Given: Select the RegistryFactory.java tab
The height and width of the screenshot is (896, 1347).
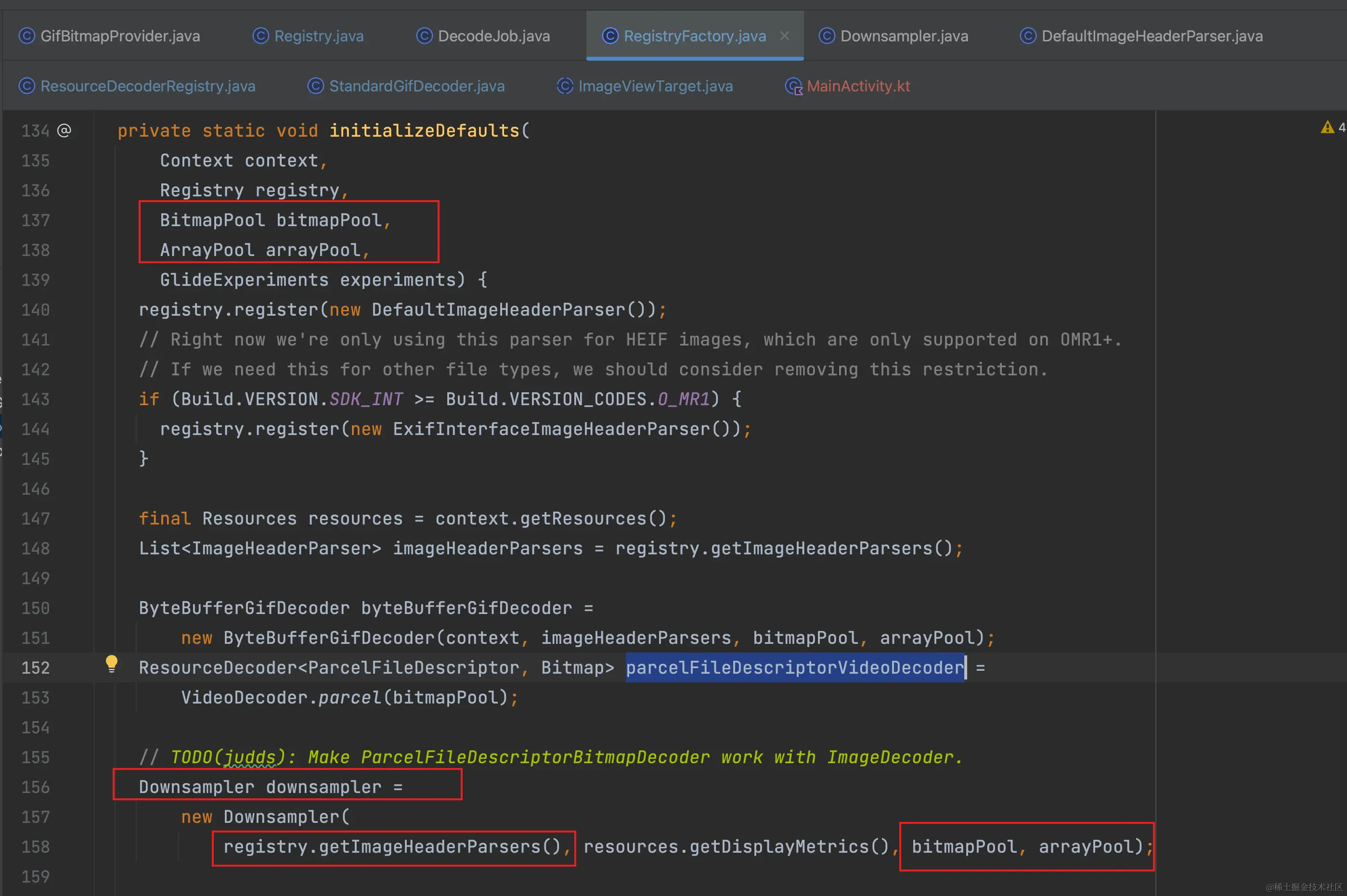Looking at the screenshot, I should click(694, 36).
